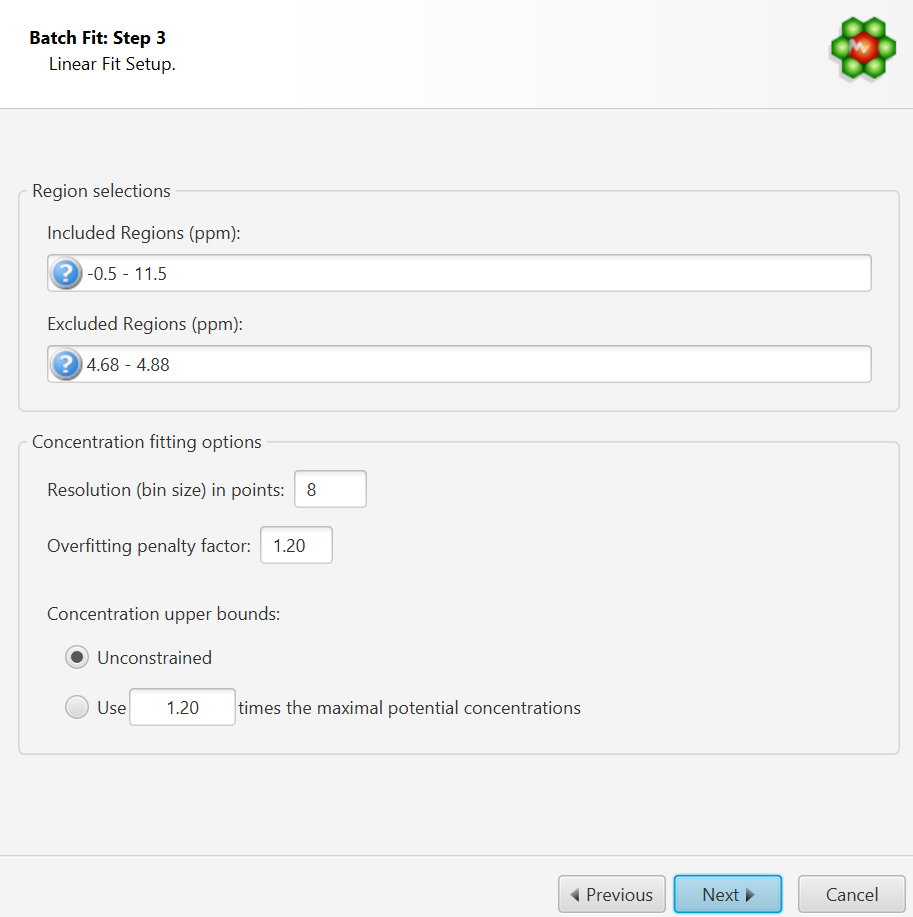Cancel the Batch Fit wizard
Image resolution: width=913 pixels, height=917 pixels.
pyautogui.click(x=851, y=895)
